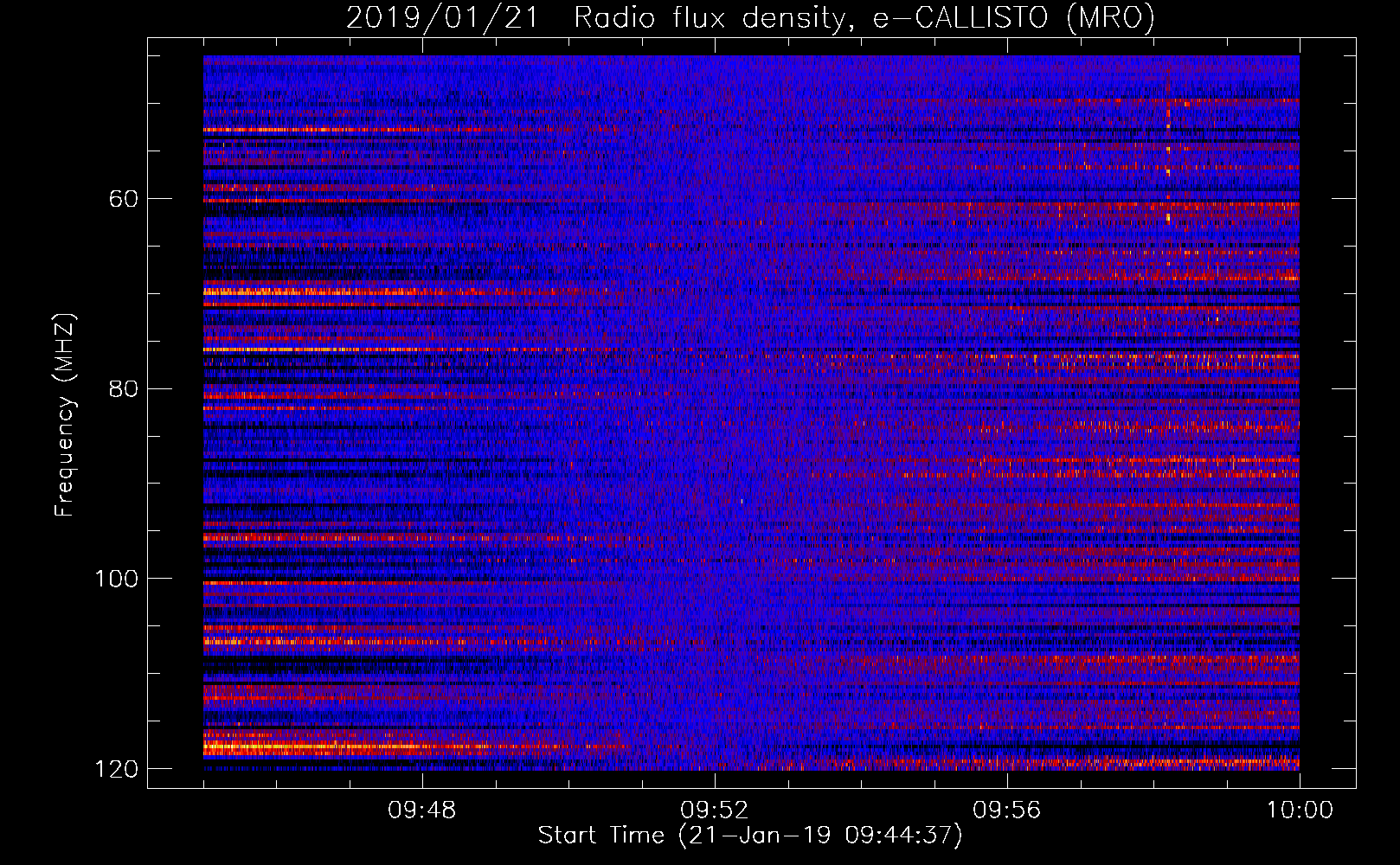Click the plot title mentioning e-CALLISTO (MRO)
1400x865 pixels.
pyautogui.click(x=750, y=17)
